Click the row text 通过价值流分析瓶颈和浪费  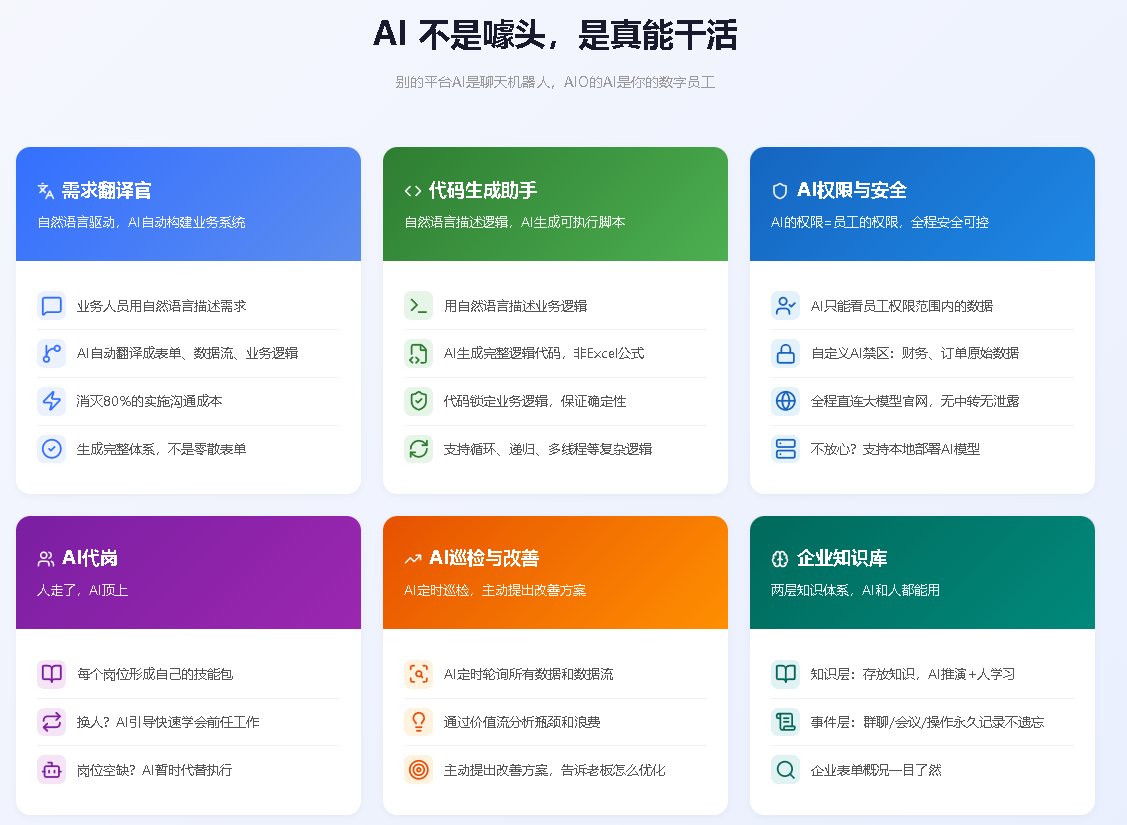pyautogui.click(x=522, y=722)
